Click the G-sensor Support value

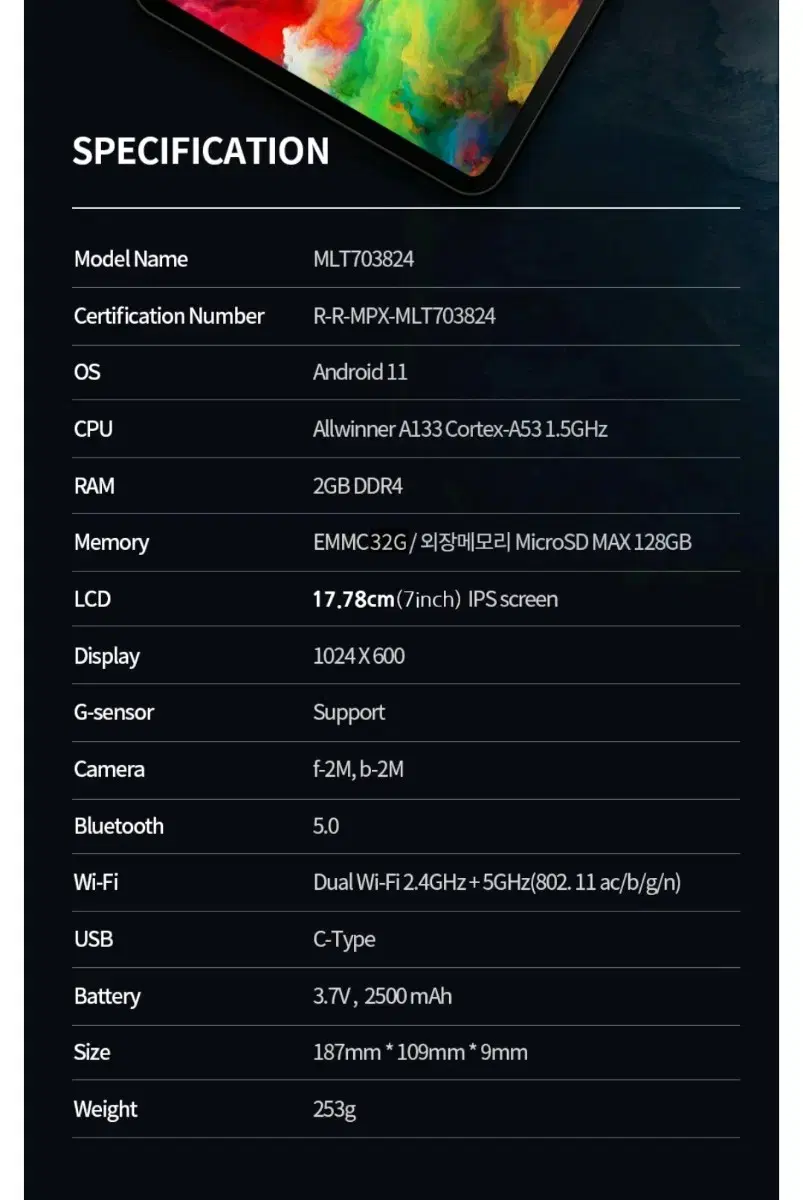[x=349, y=713]
